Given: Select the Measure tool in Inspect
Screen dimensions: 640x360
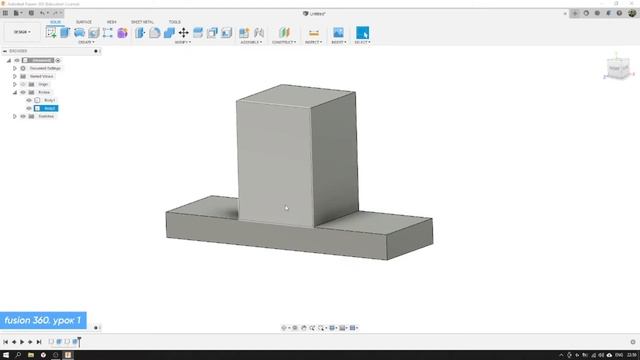Looking at the screenshot, I should tap(313, 33).
